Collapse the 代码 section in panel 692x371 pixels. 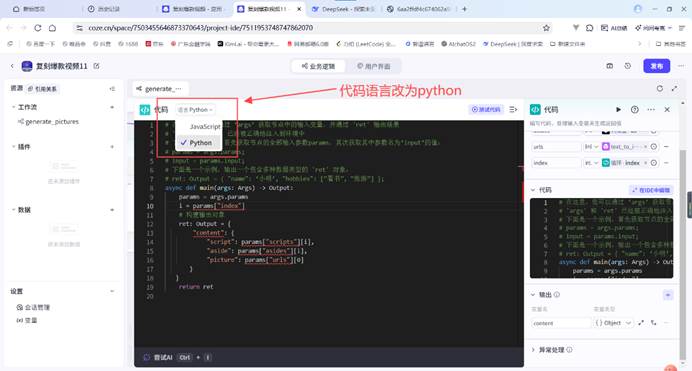(x=533, y=190)
